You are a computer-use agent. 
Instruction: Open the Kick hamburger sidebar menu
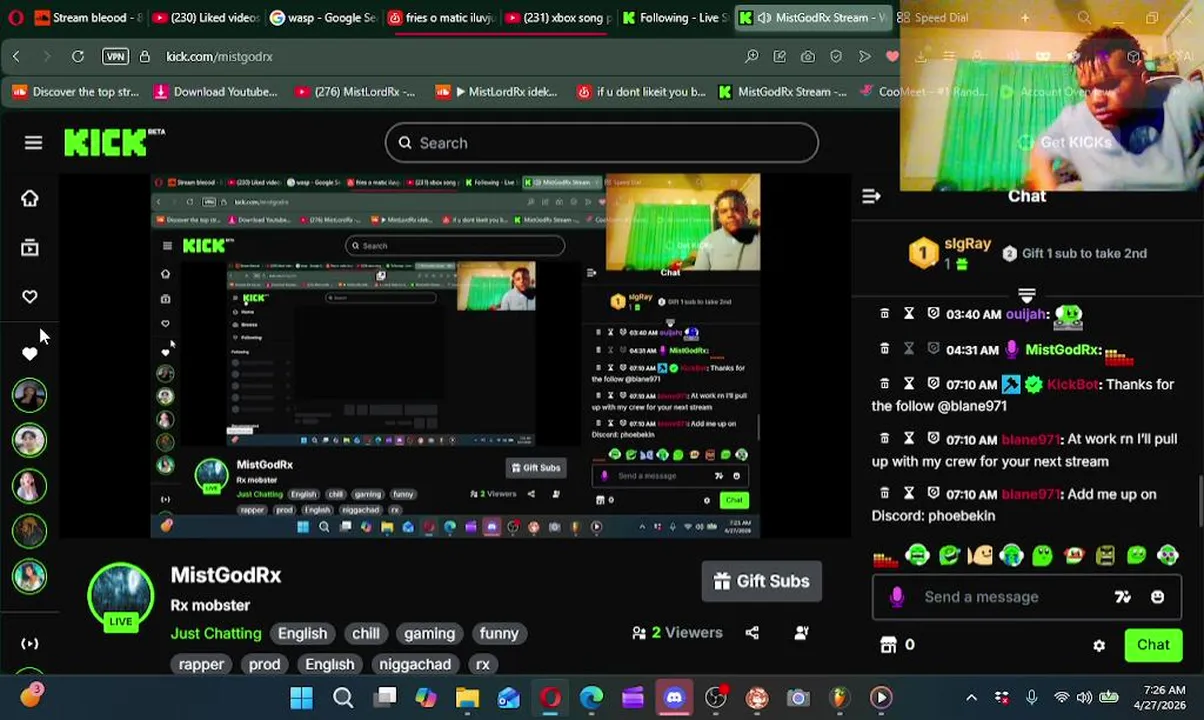pos(33,143)
